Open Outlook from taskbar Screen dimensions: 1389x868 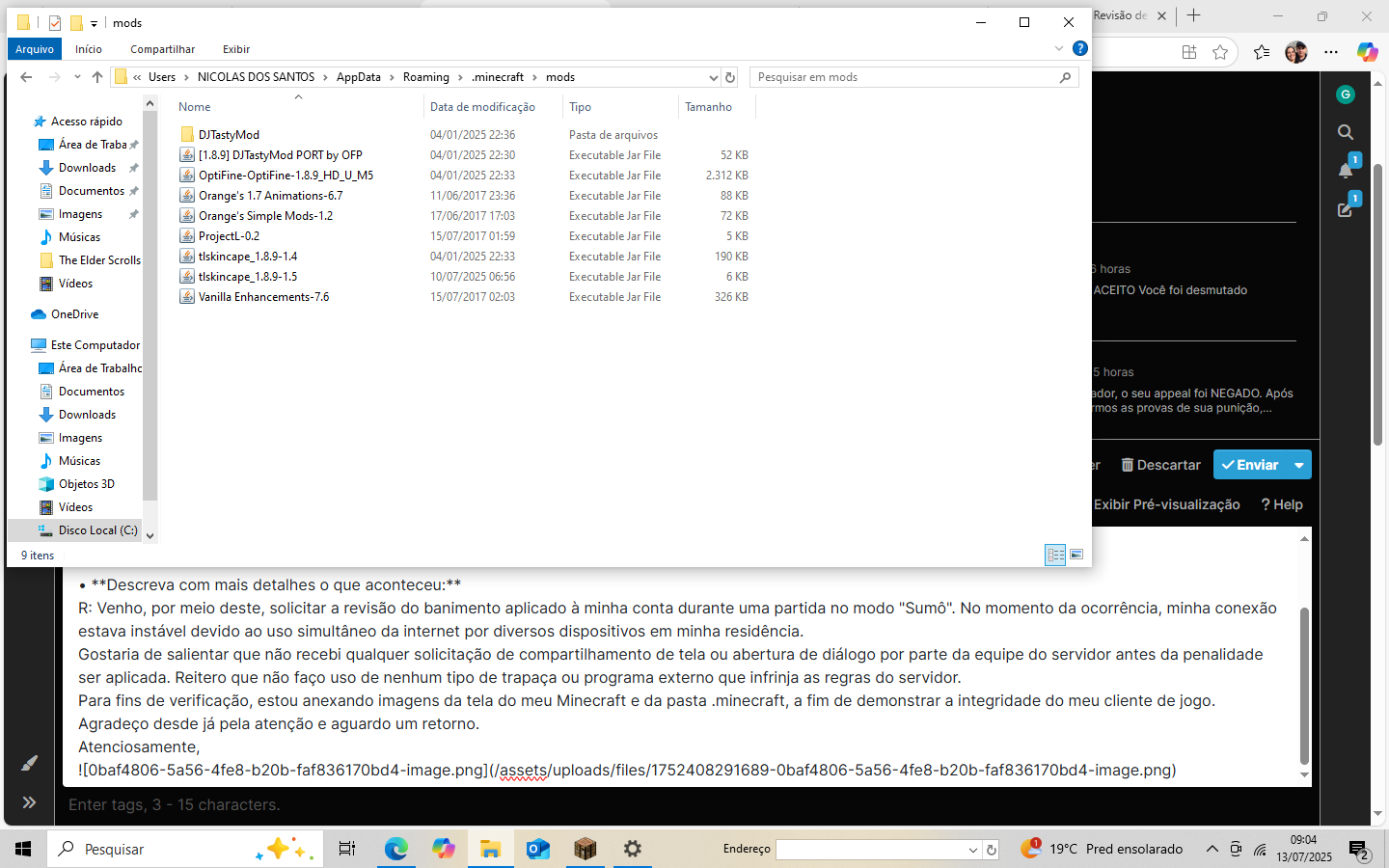pyautogui.click(x=538, y=849)
